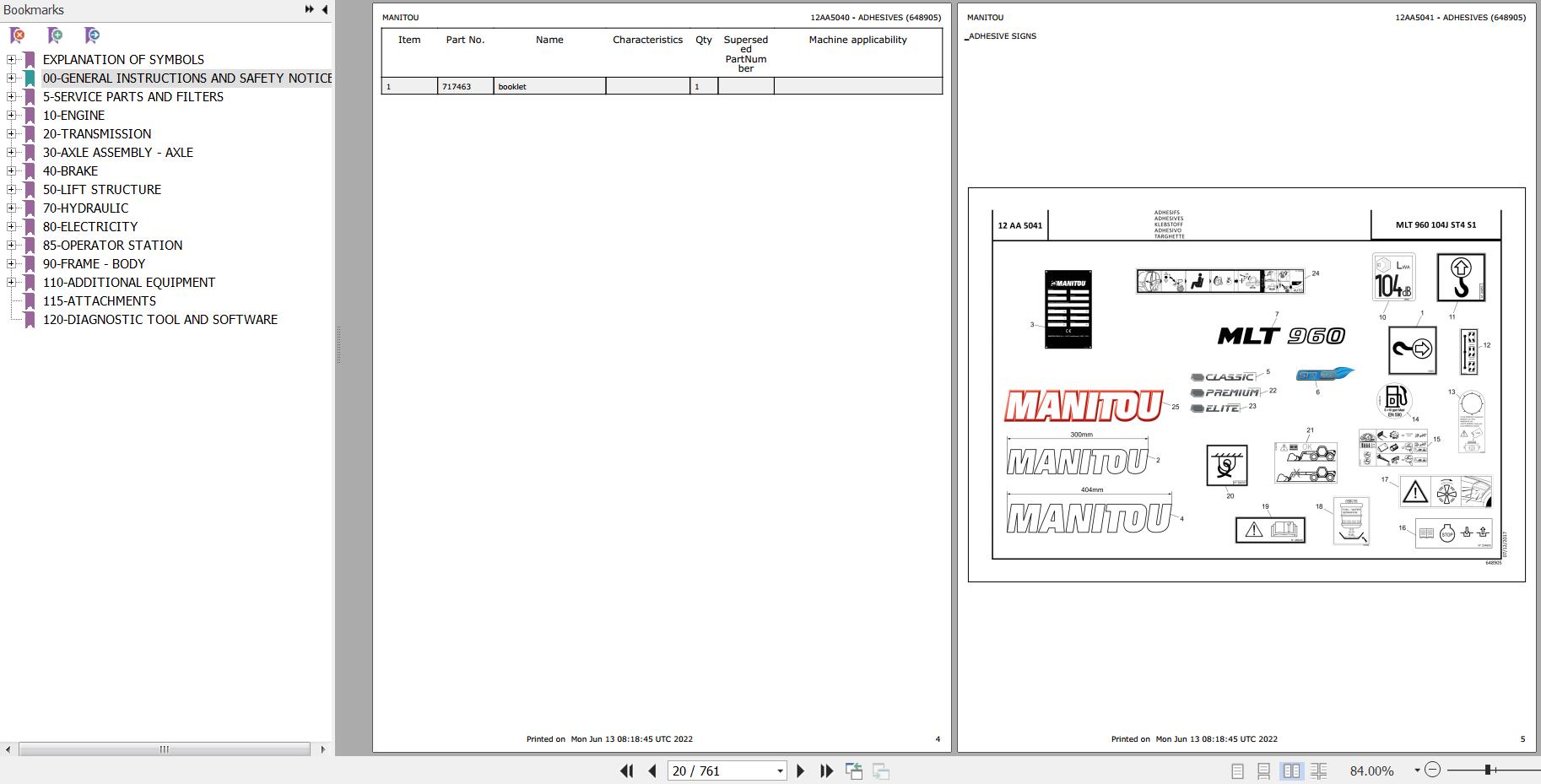
Task: Open EXPLANATION OF SYMBOLS bookmark
Action: coord(123,60)
